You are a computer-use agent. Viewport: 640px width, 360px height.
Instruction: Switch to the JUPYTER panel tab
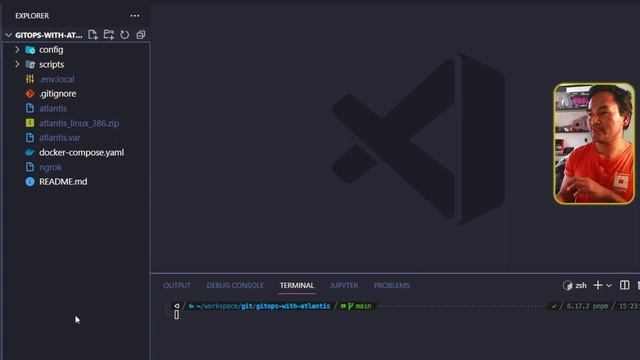344,285
